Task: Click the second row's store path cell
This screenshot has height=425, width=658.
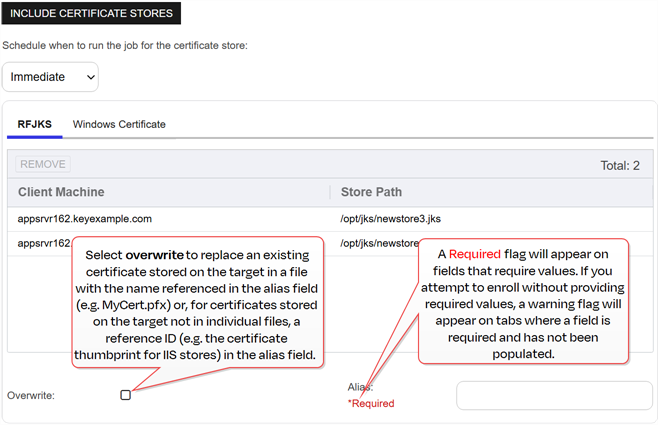Action: pyautogui.click(x=375, y=243)
